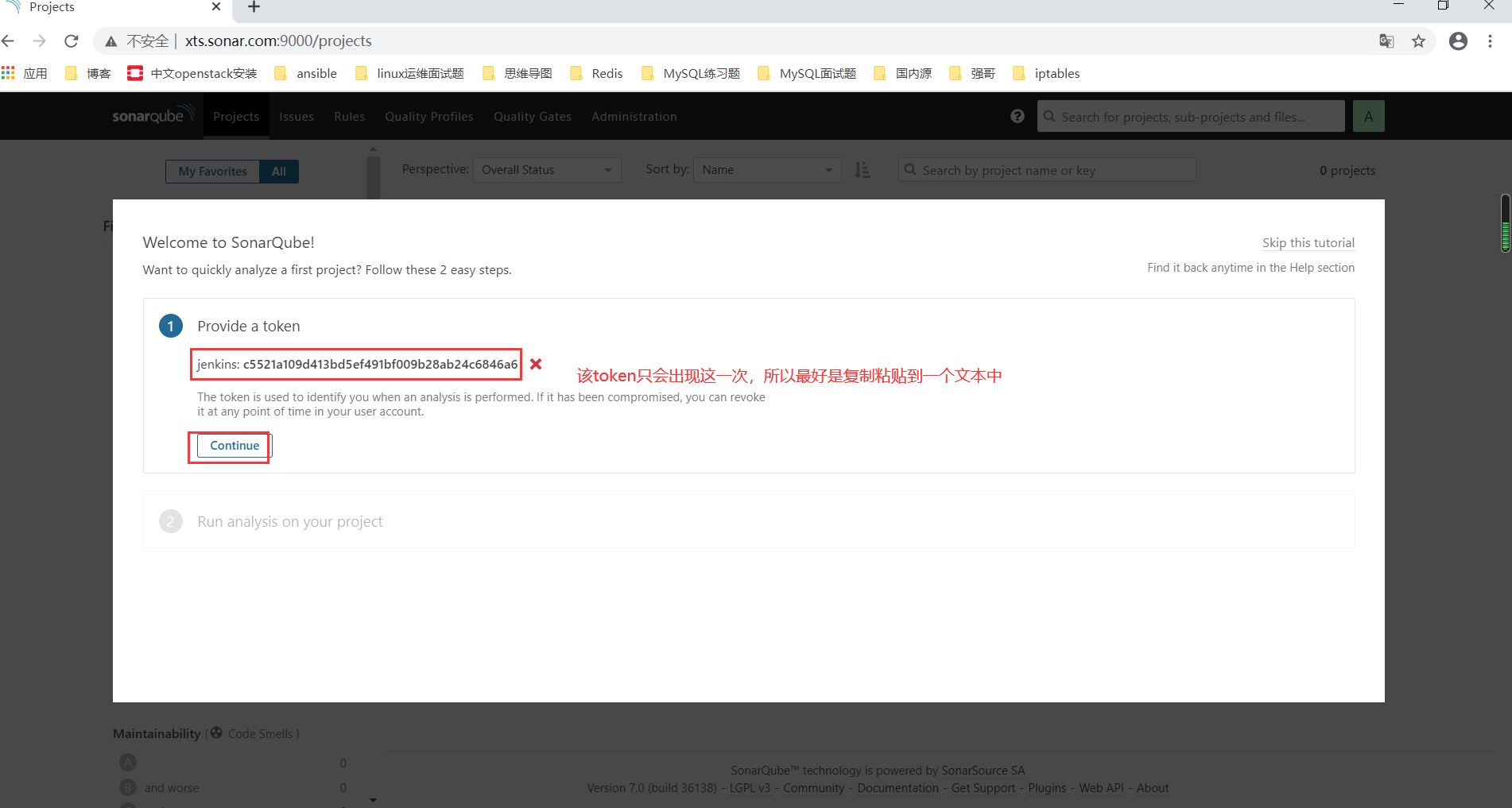The image size is (1512, 808).
Task: Open the Get Support footer link
Action: point(983,788)
